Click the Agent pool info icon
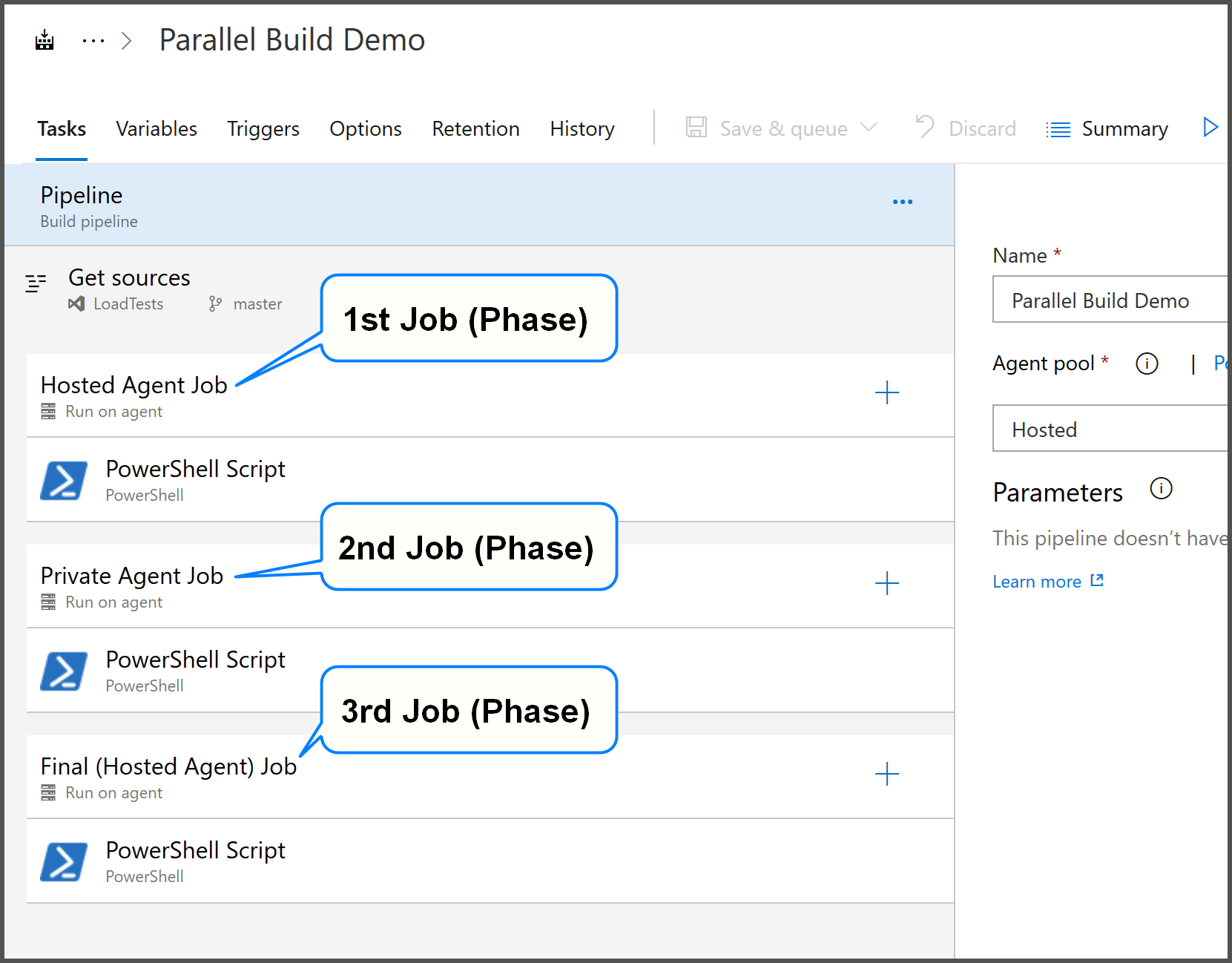Viewport: 1232px width, 963px height. click(x=1147, y=364)
